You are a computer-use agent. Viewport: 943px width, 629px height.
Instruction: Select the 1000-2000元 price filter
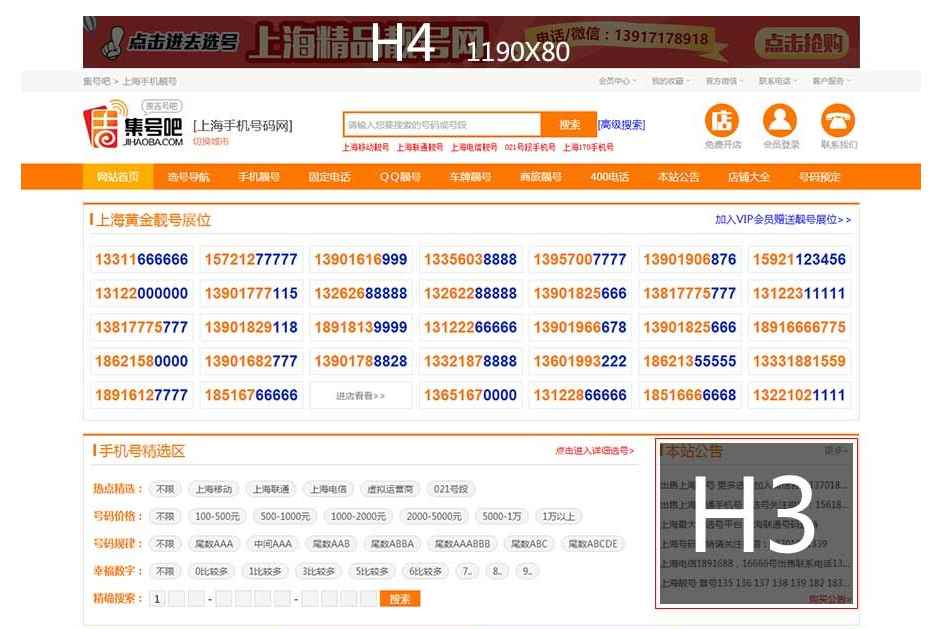pyautogui.click(x=358, y=517)
